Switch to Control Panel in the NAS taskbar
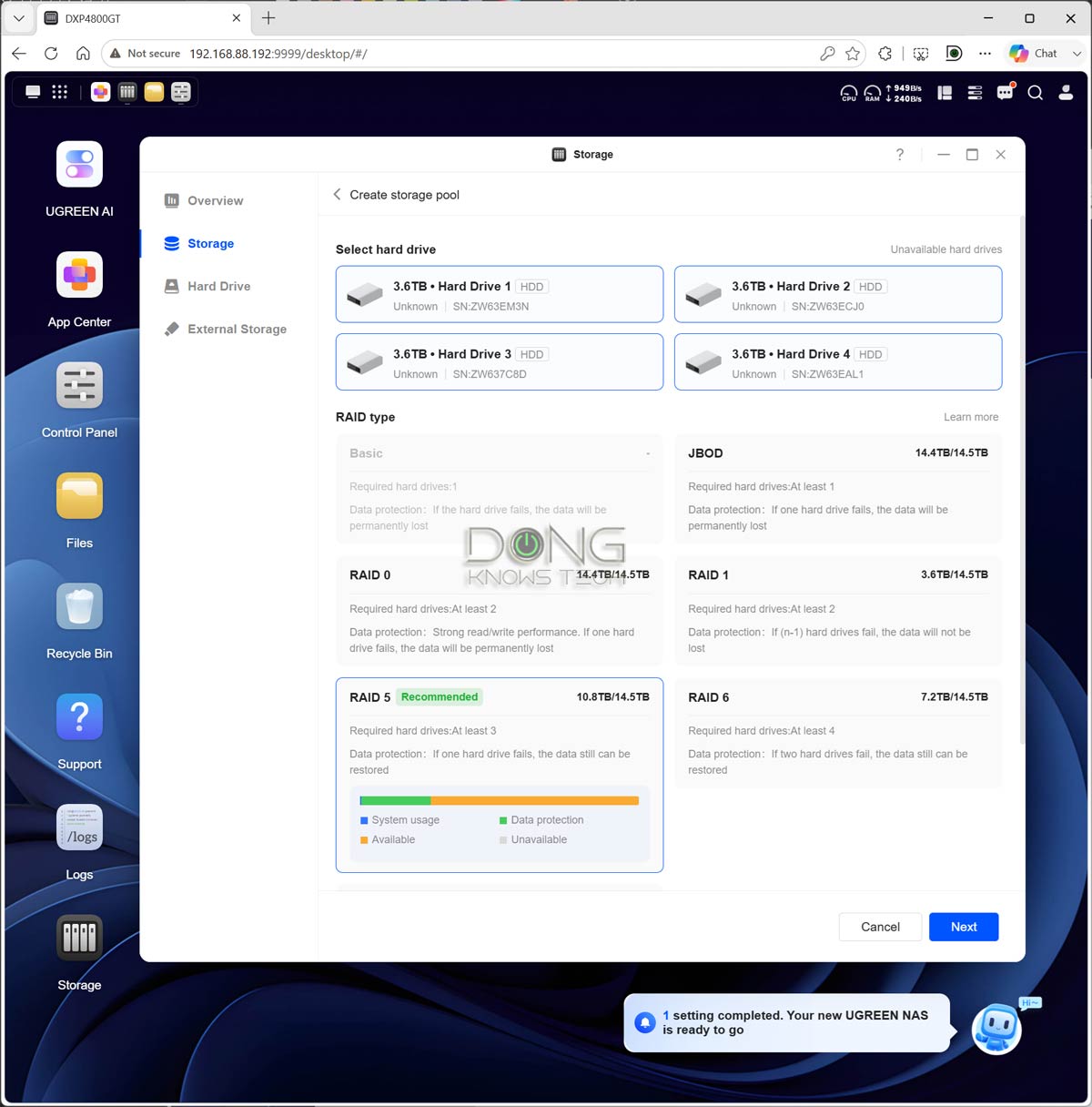The width and height of the screenshot is (1092, 1107). pos(181,92)
